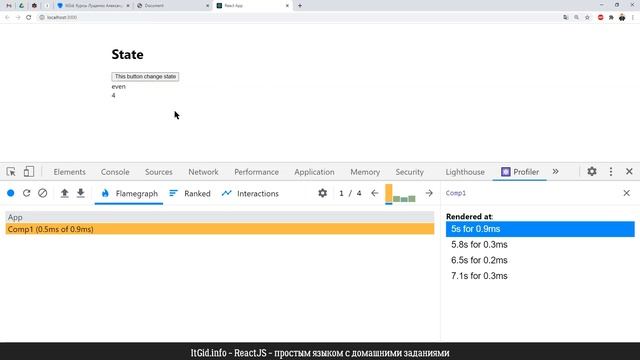The image size is (640, 360).
Task: Switch to the first pinned browser tab
Action: (9, 6)
